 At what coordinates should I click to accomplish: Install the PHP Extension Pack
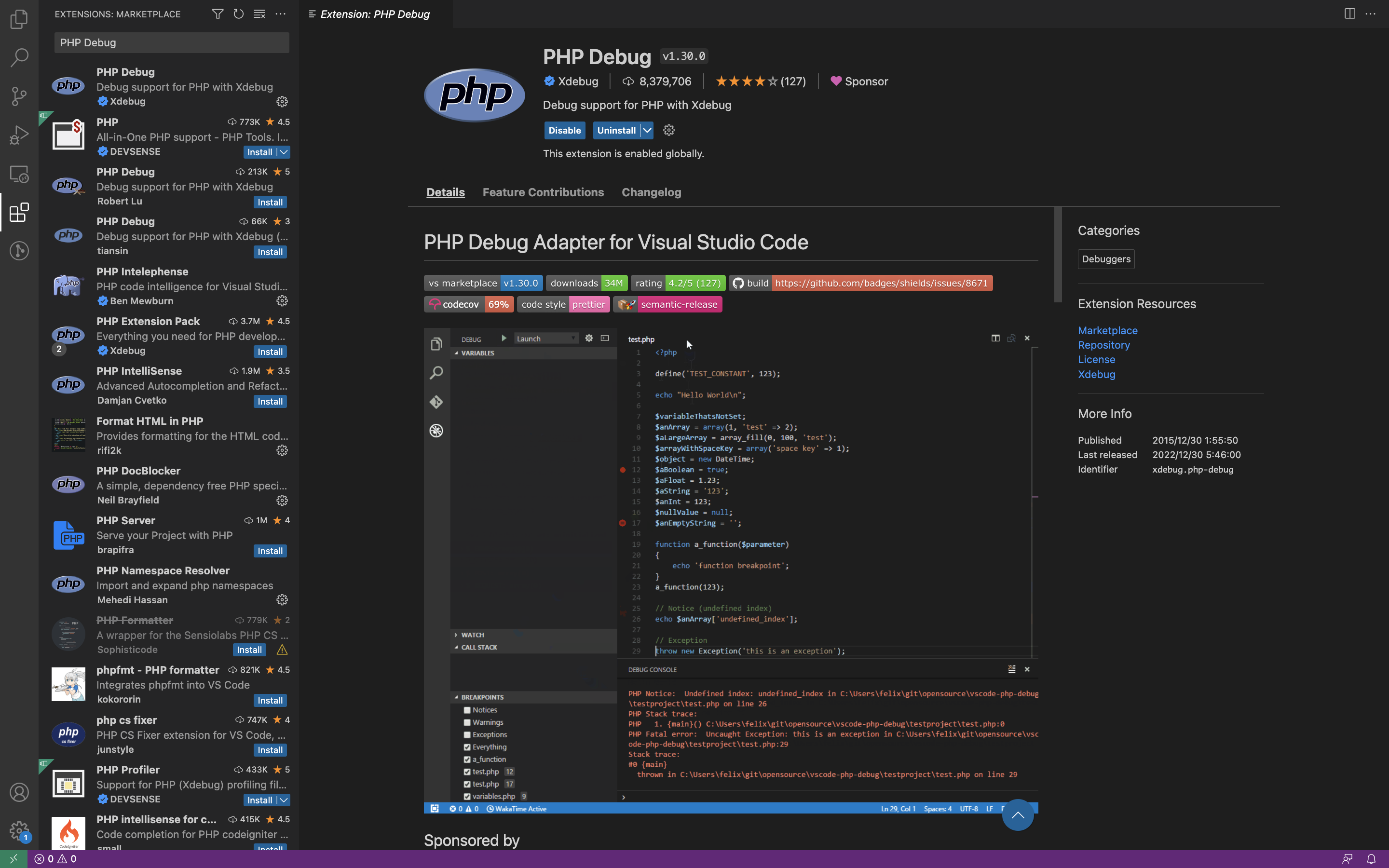coord(270,352)
